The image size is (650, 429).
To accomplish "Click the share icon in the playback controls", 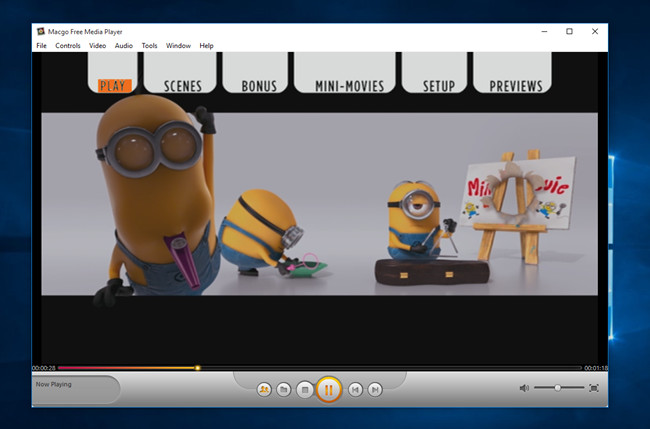I will (x=264, y=390).
